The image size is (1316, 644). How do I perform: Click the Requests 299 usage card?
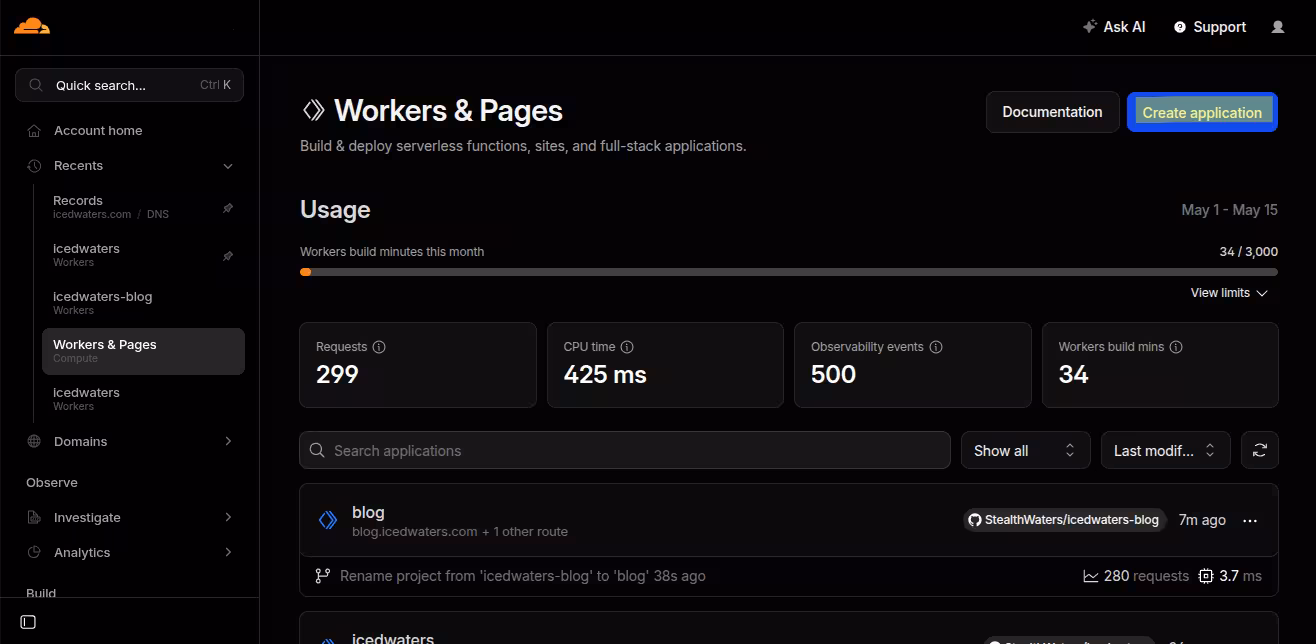pos(417,365)
